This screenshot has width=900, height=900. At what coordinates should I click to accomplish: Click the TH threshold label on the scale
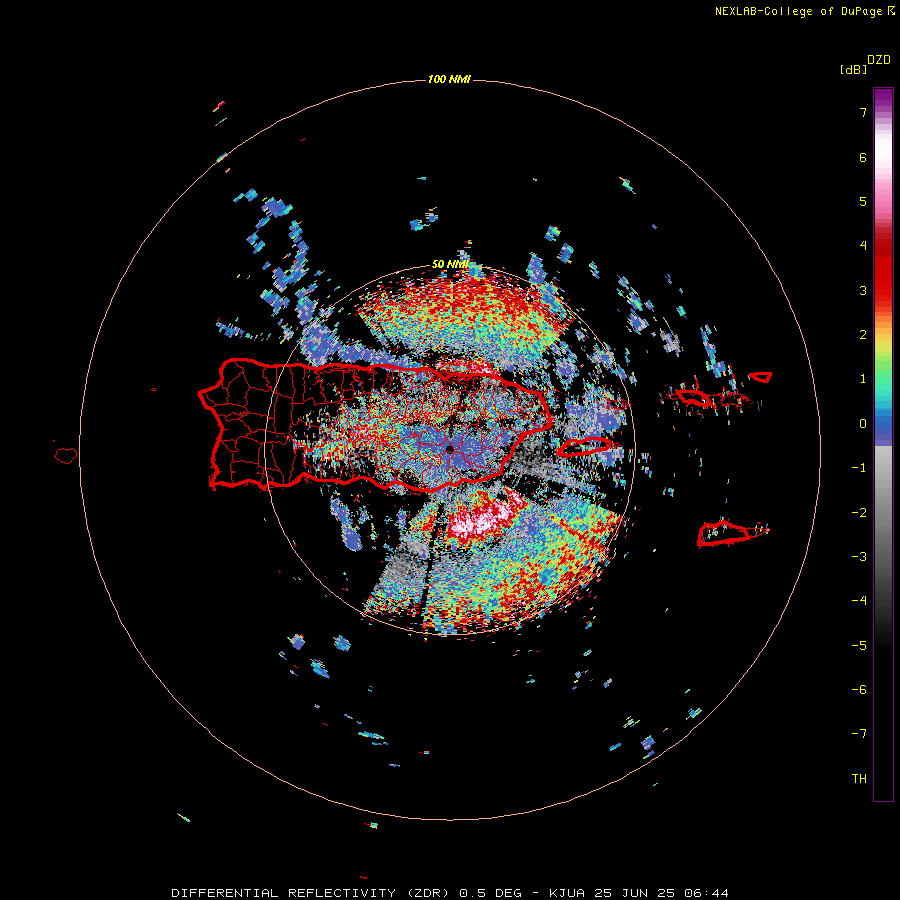pos(859,779)
